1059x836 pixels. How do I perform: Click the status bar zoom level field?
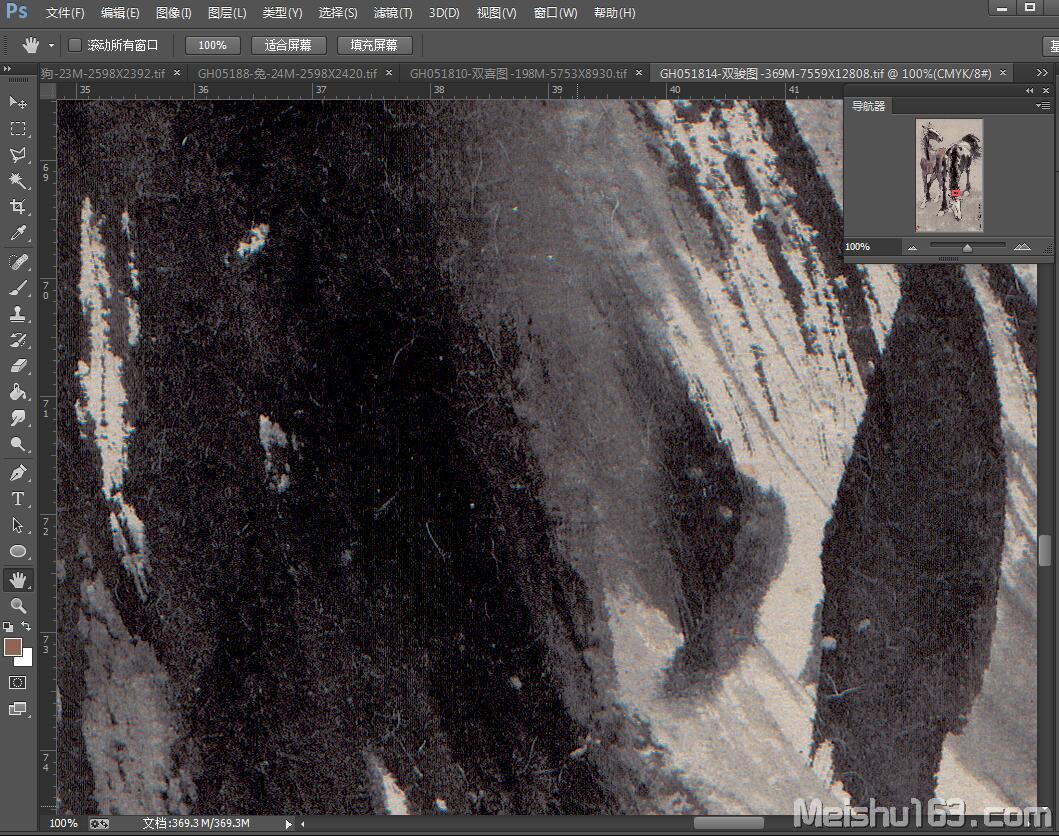click(x=63, y=823)
